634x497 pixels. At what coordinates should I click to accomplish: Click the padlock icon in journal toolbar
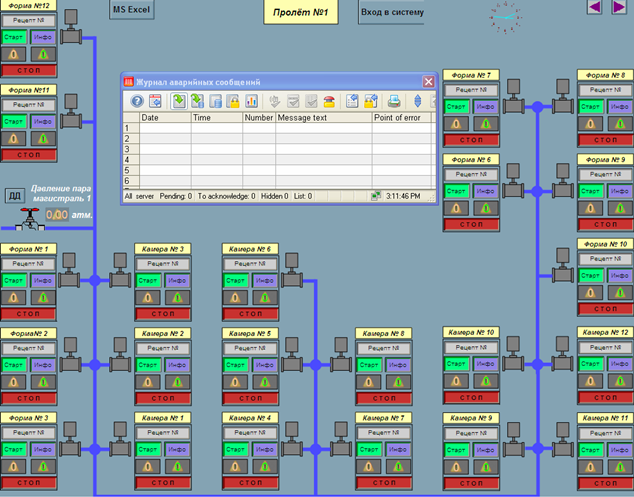(x=234, y=101)
